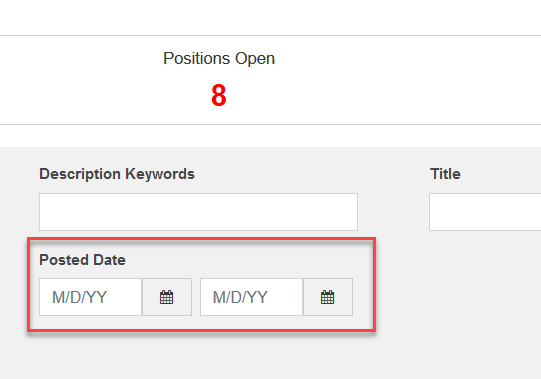Pick an end date via calendar button
The height and width of the screenshot is (379, 541).
click(328, 297)
